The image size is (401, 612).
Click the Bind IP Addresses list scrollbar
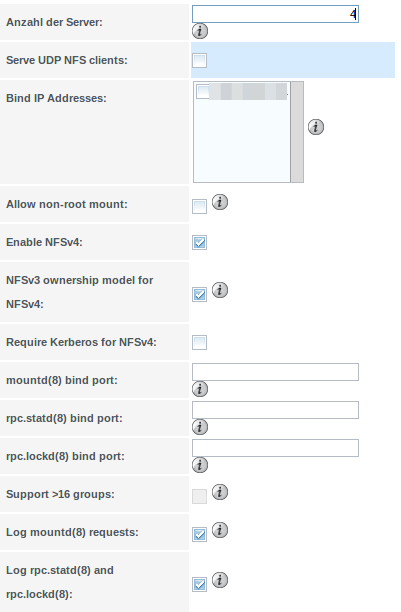coord(297,132)
